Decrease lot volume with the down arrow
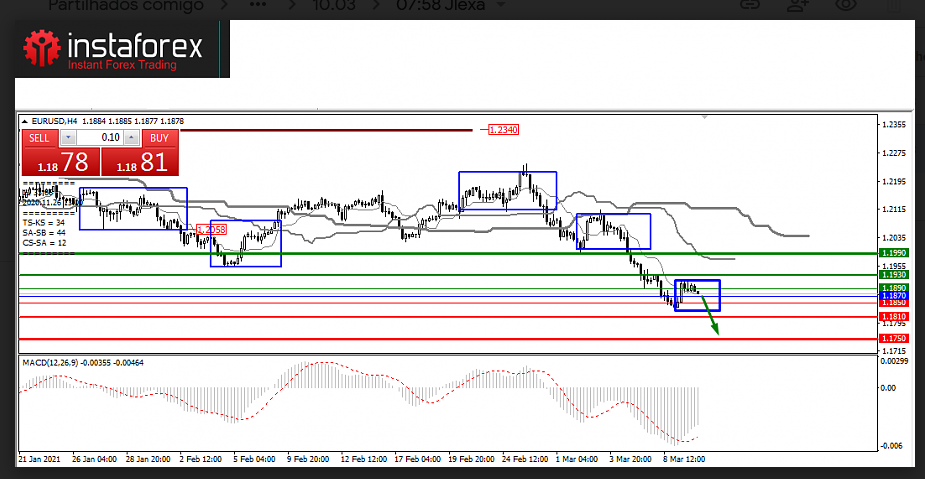 pos(68,137)
